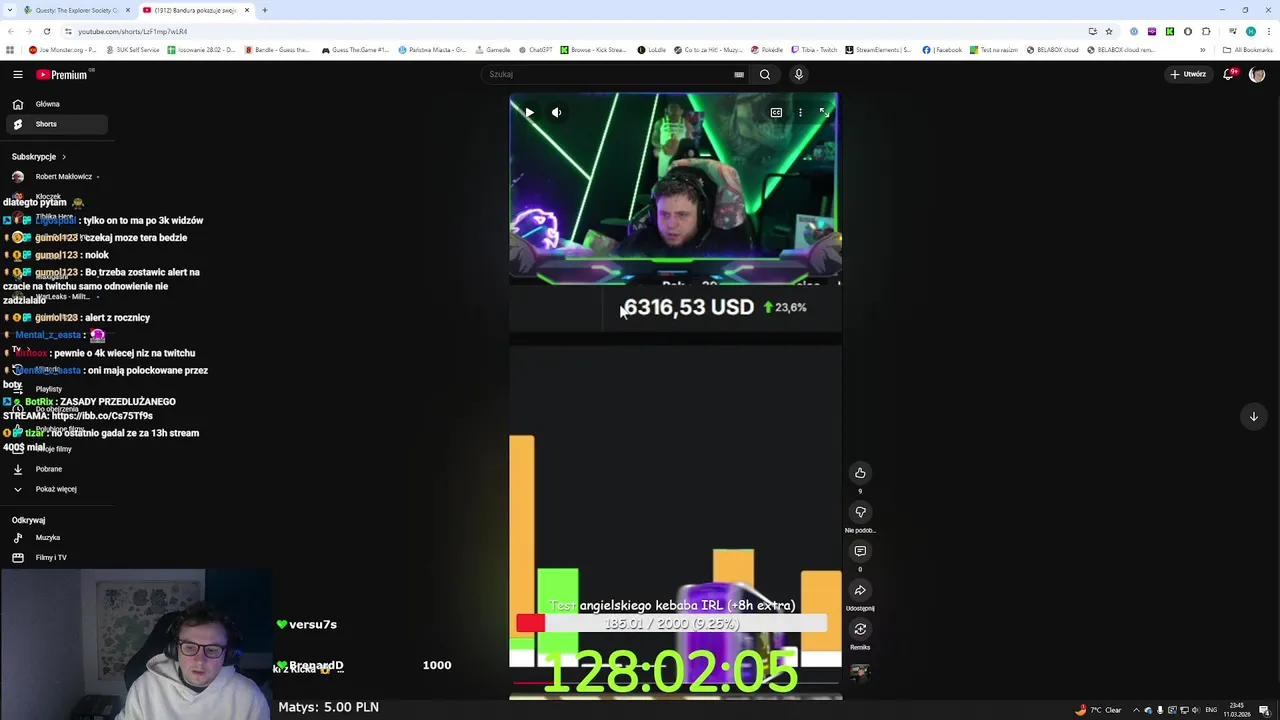Open the 3UK Self Service bookmark

(x=132, y=50)
